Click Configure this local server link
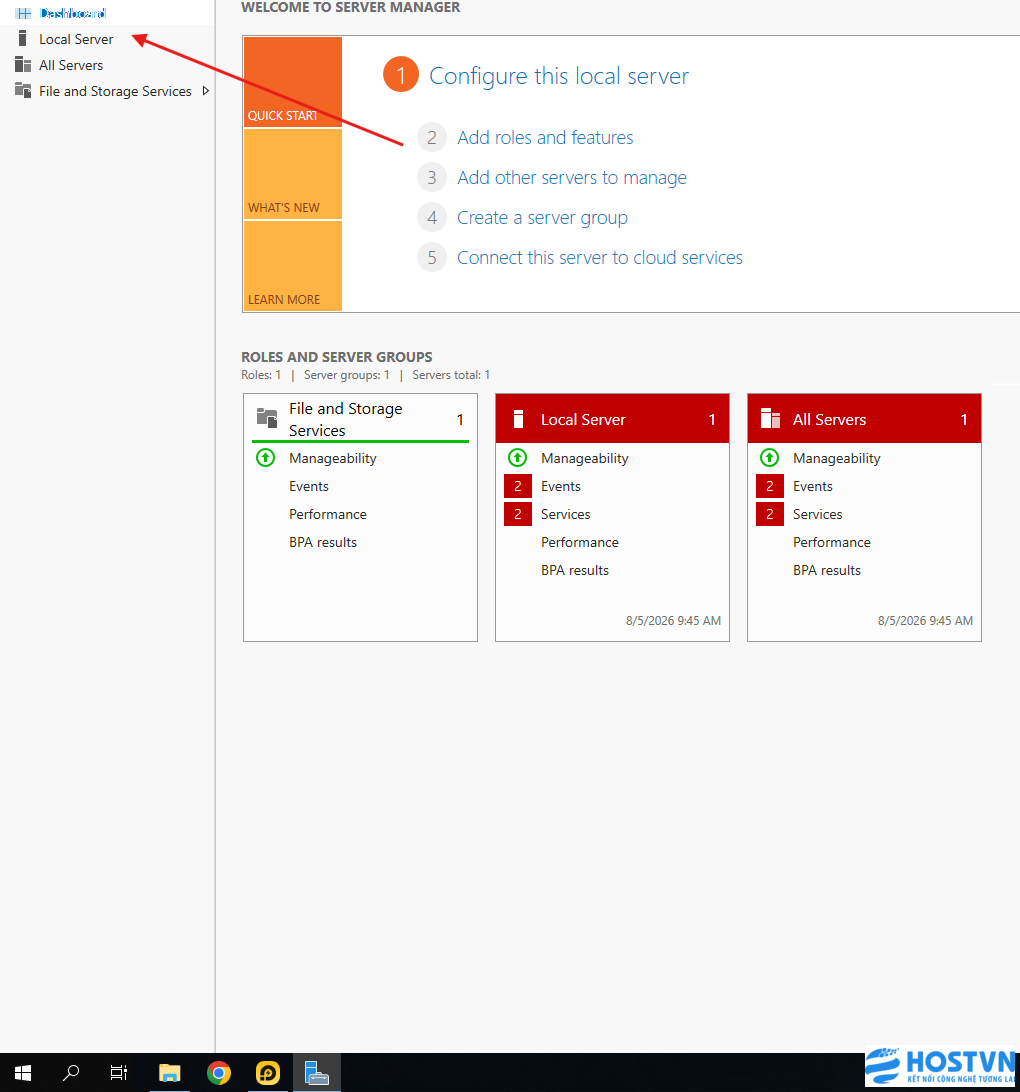The image size is (1020, 1092). tap(558, 76)
